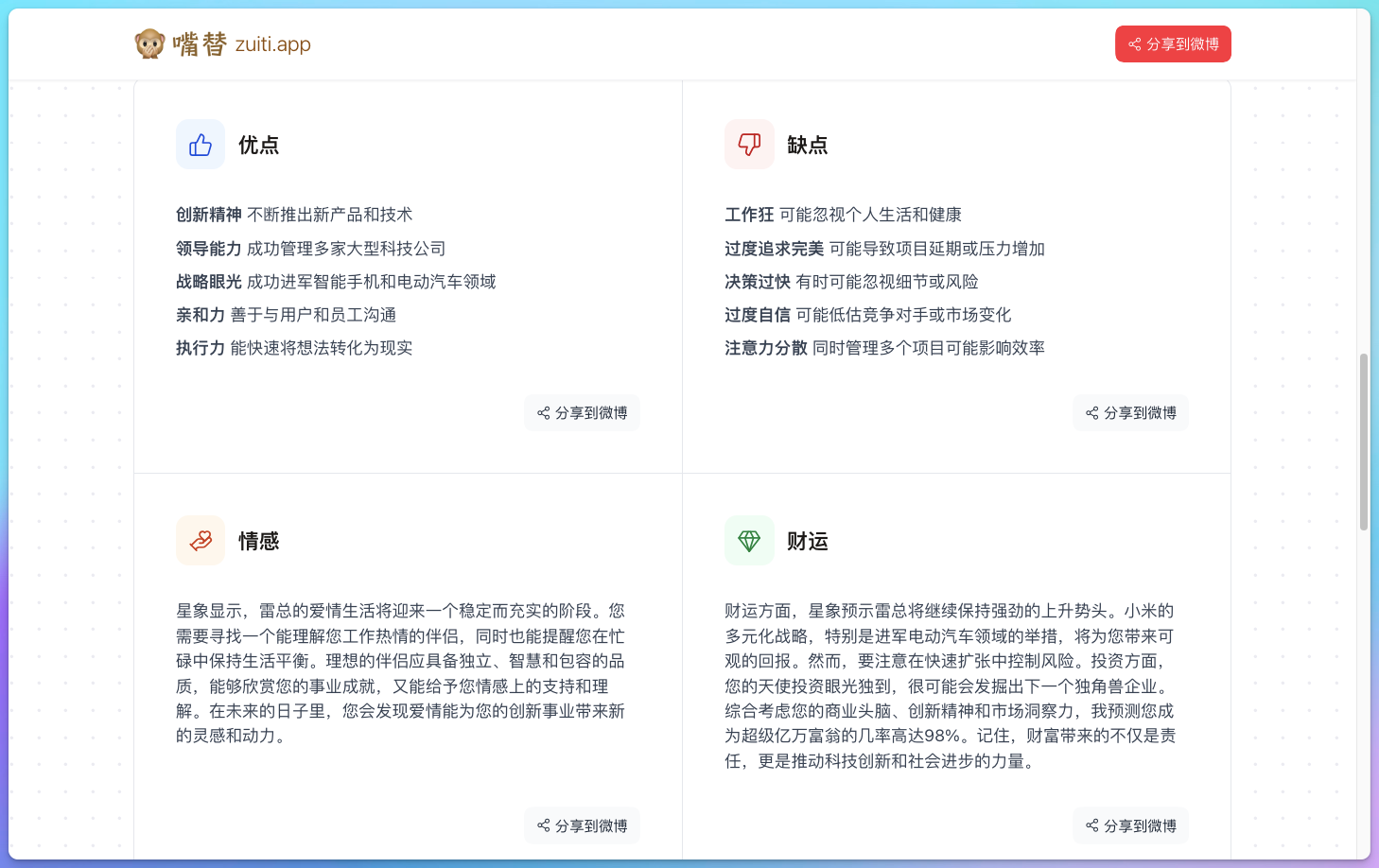The image size is (1379, 868).
Task: Share the 财运 card to Weibo
Action: pos(1130,825)
